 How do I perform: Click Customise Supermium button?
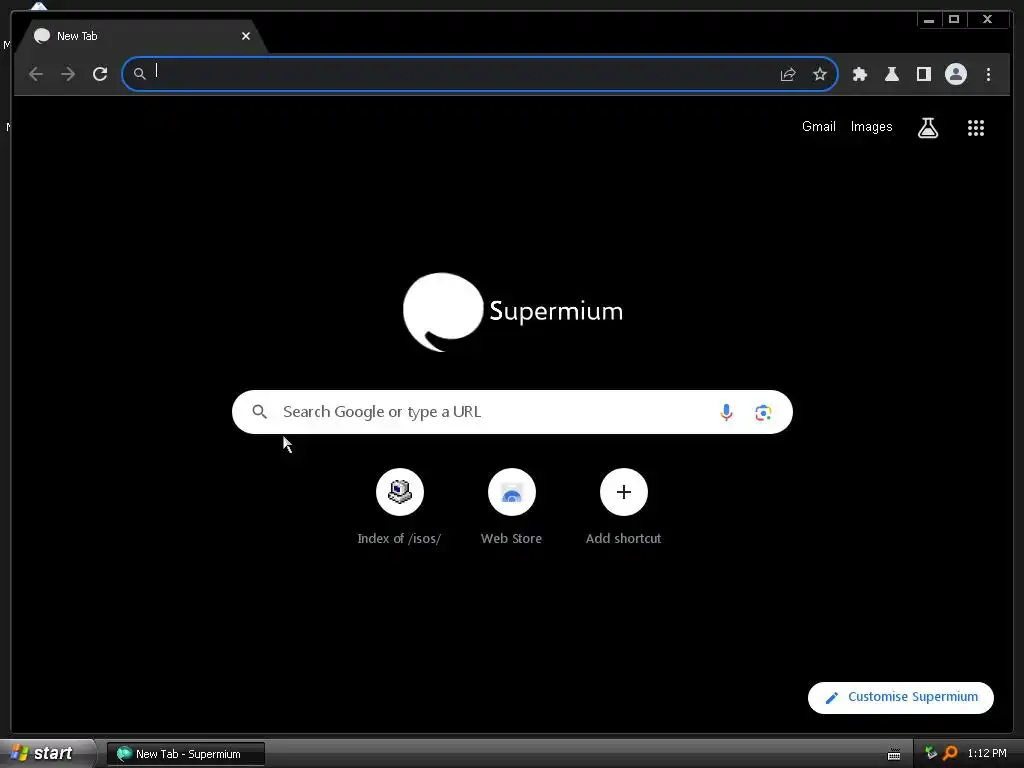(x=901, y=697)
